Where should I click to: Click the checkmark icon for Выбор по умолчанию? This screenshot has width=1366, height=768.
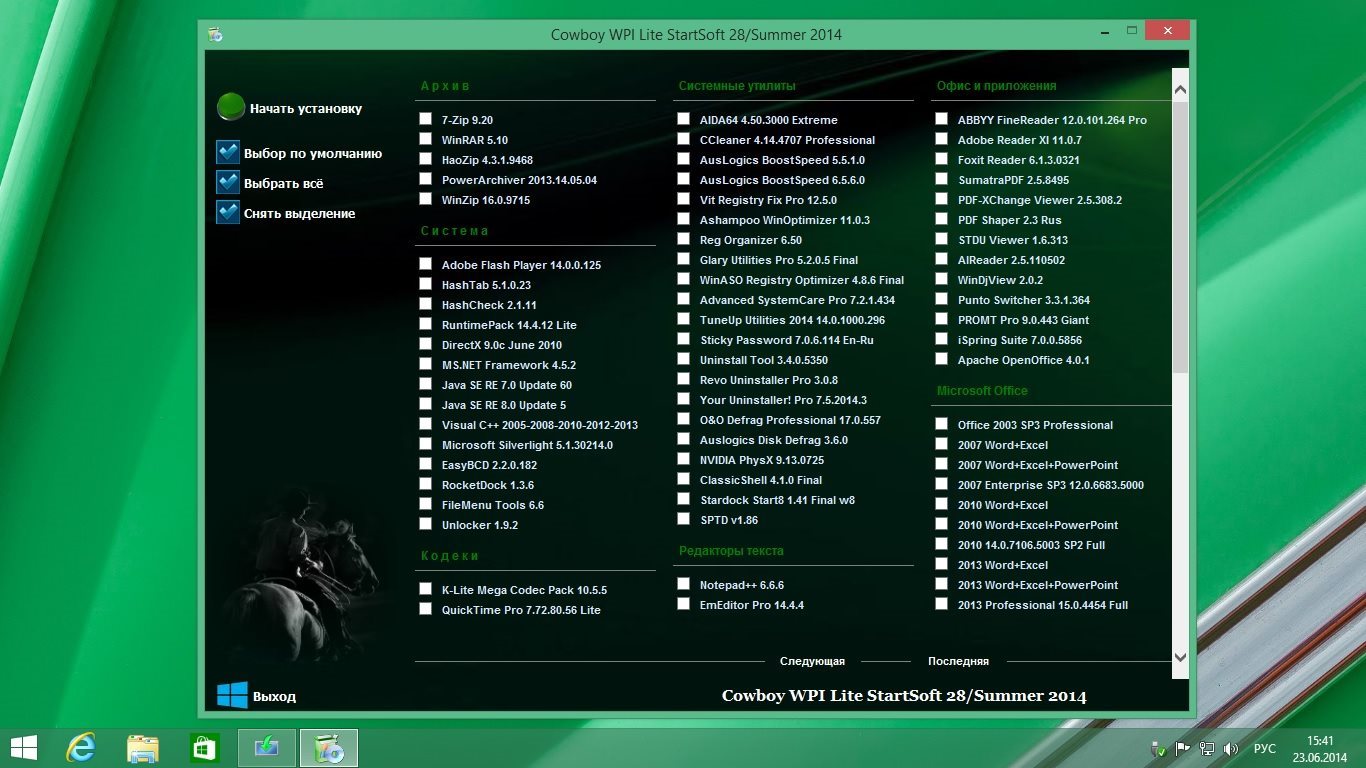click(x=228, y=152)
